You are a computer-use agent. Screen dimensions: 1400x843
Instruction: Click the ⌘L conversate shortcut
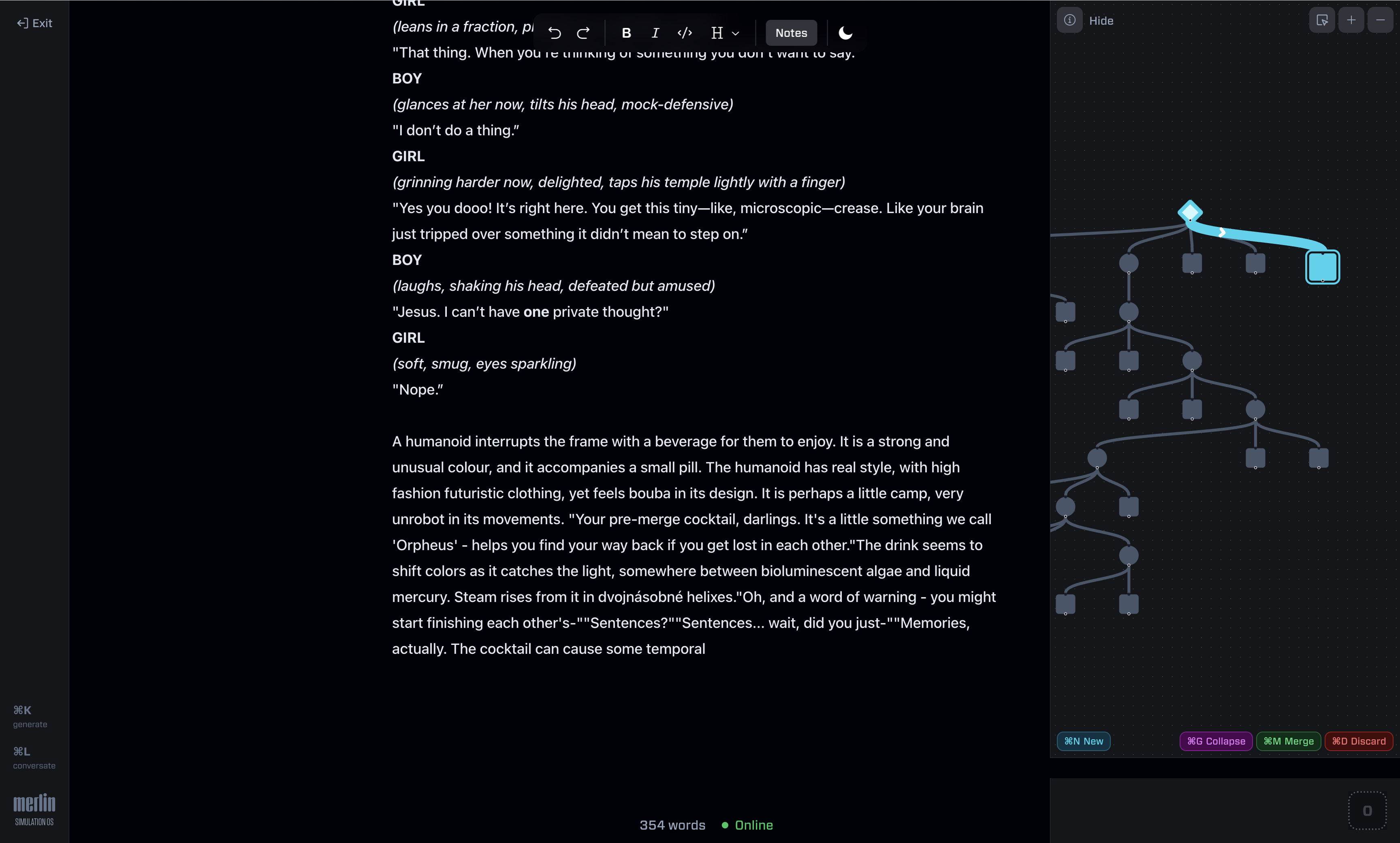34,758
